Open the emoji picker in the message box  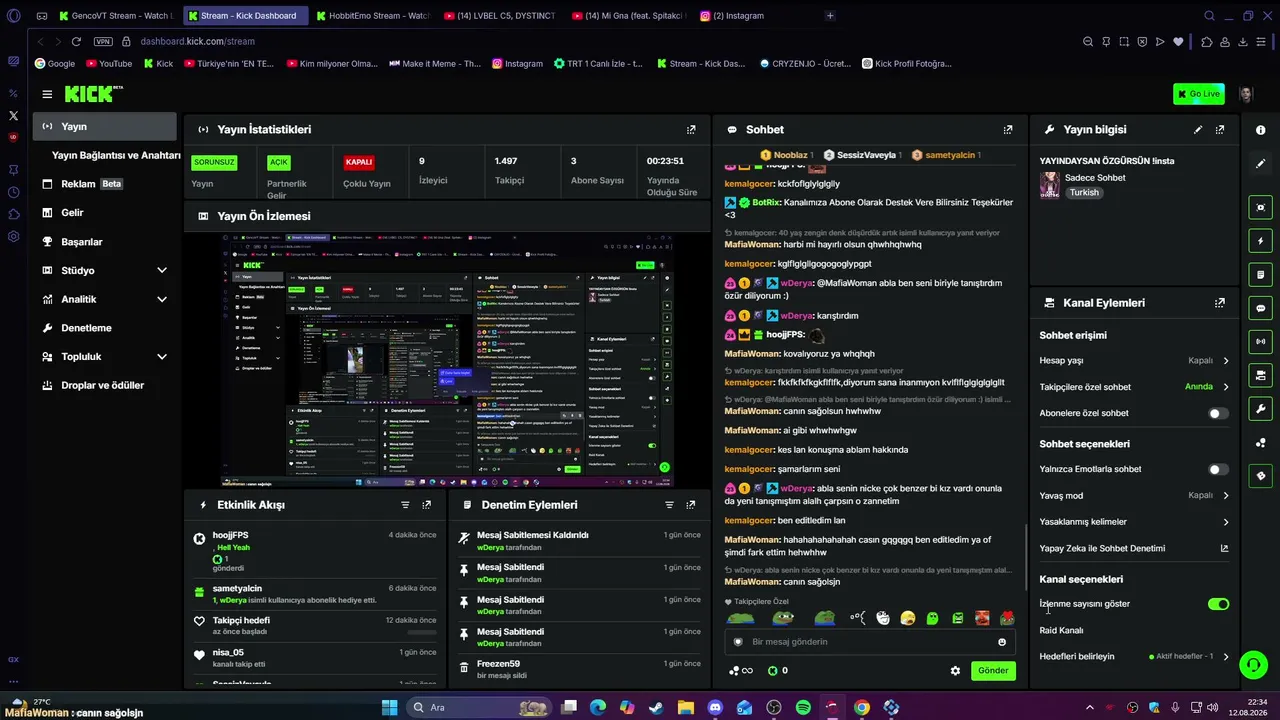pos(1002,642)
